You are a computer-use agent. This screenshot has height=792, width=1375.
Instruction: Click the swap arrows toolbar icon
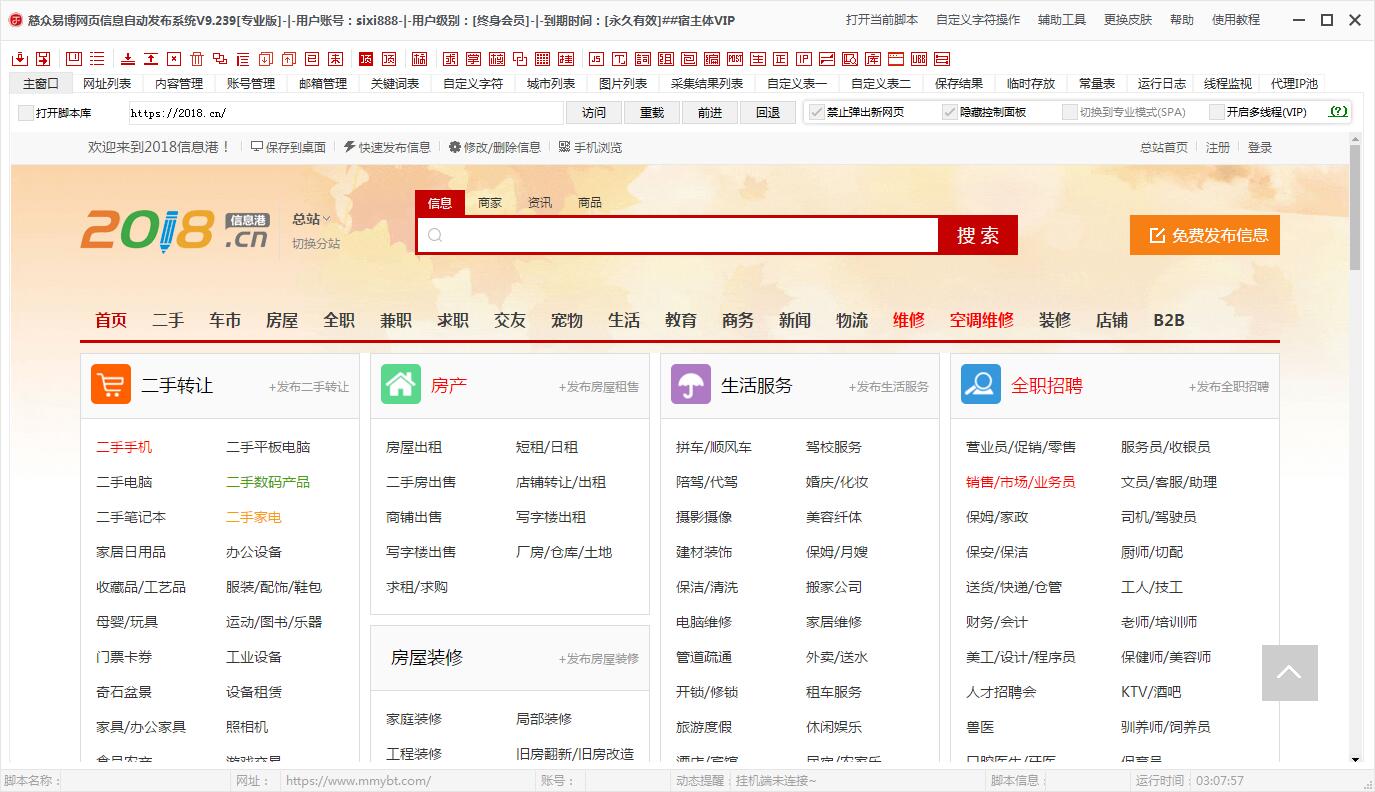pyautogui.click(x=827, y=59)
